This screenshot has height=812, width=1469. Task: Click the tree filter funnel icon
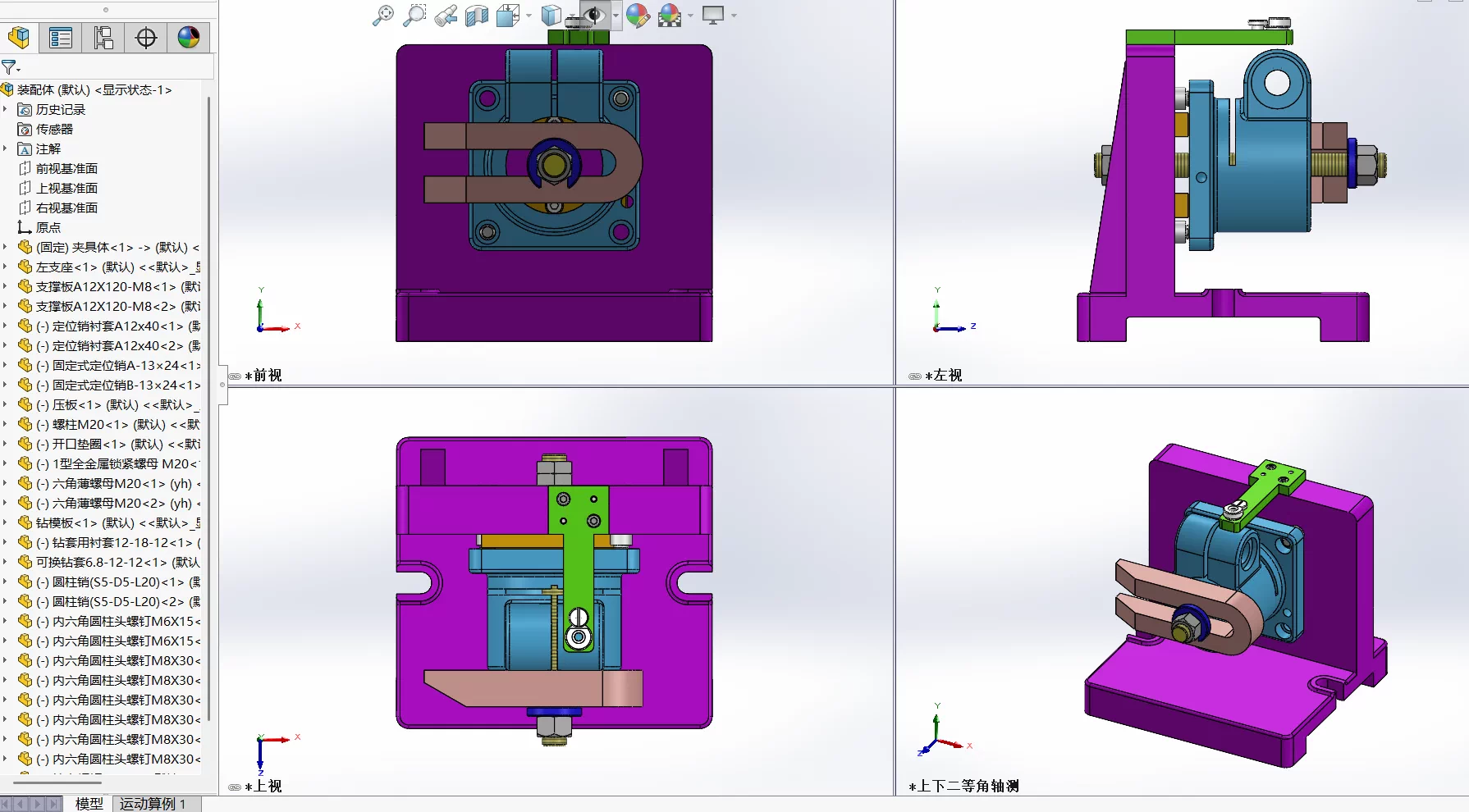(x=10, y=67)
